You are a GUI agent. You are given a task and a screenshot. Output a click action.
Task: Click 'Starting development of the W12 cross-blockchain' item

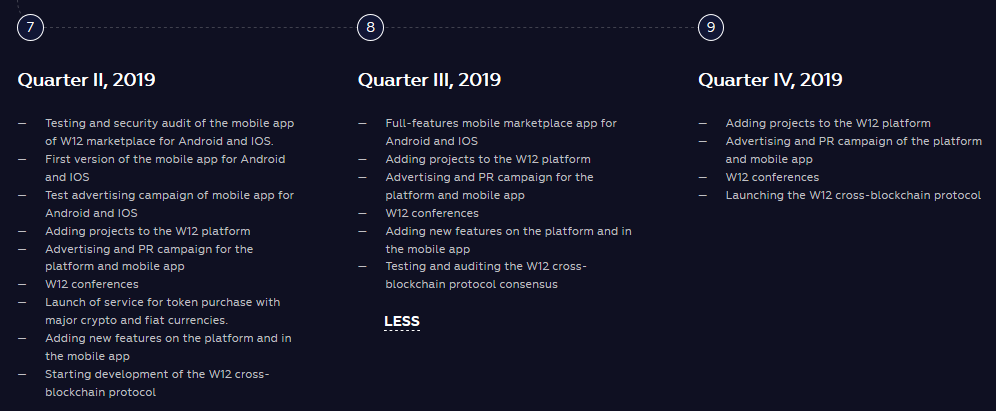coord(158,383)
